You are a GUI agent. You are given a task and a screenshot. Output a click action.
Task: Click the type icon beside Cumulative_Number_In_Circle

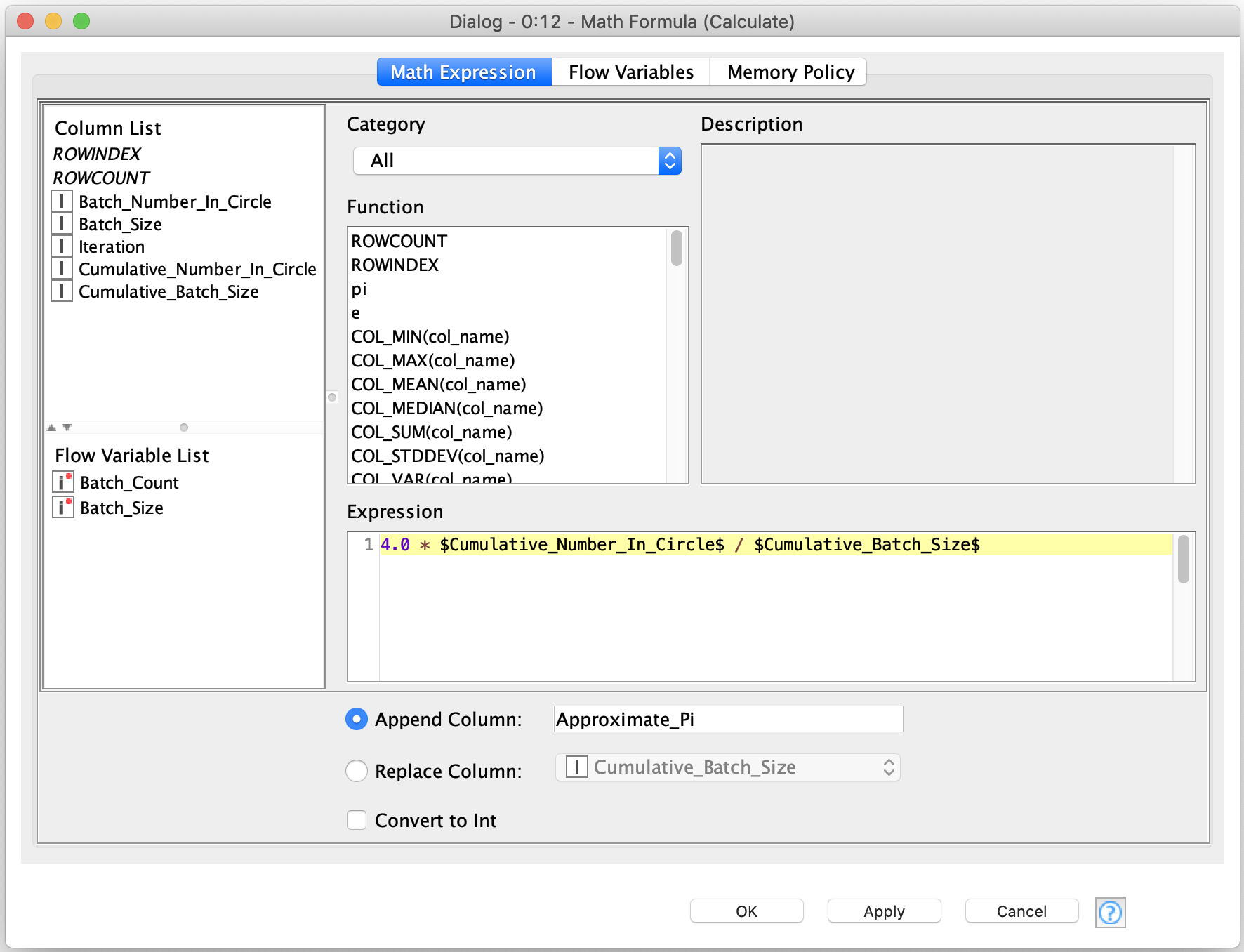[x=62, y=269]
